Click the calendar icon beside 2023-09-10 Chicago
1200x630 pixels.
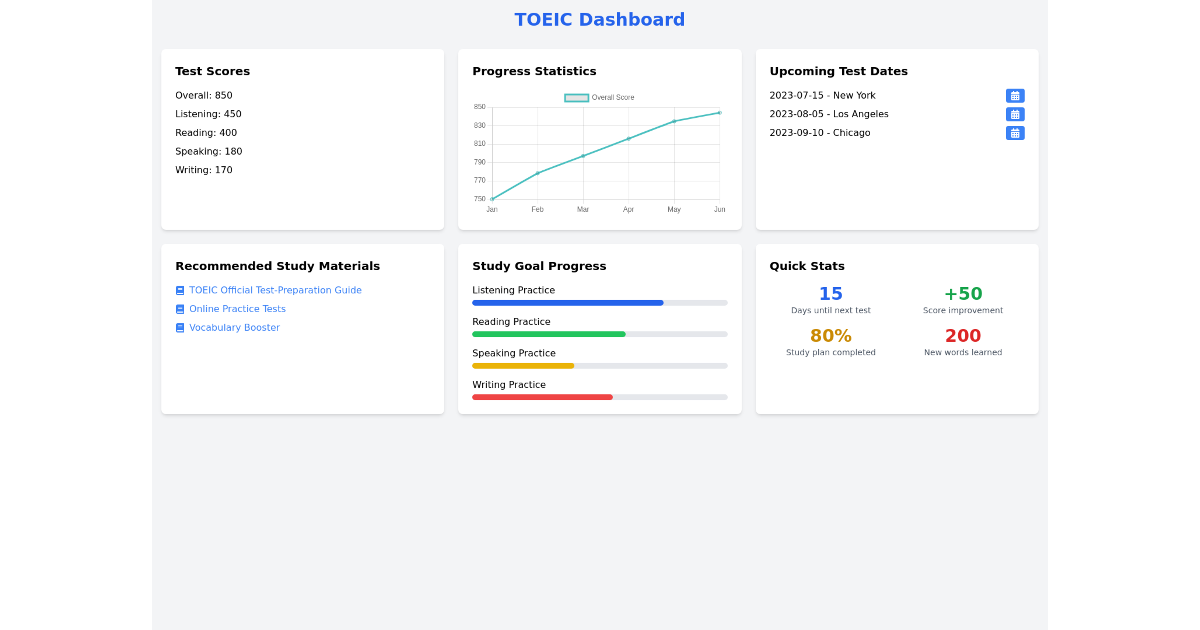click(x=1015, y=132)
